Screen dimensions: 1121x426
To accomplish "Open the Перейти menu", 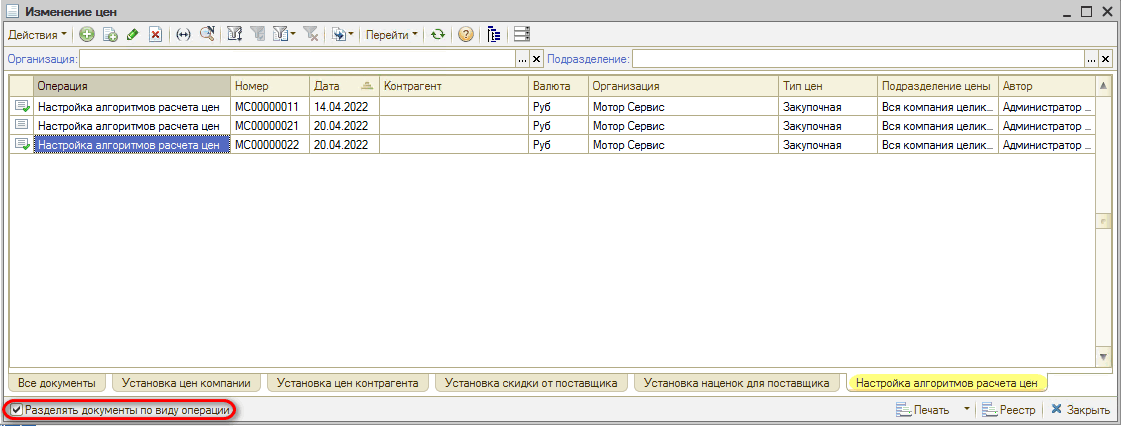I will click(392, 34).
